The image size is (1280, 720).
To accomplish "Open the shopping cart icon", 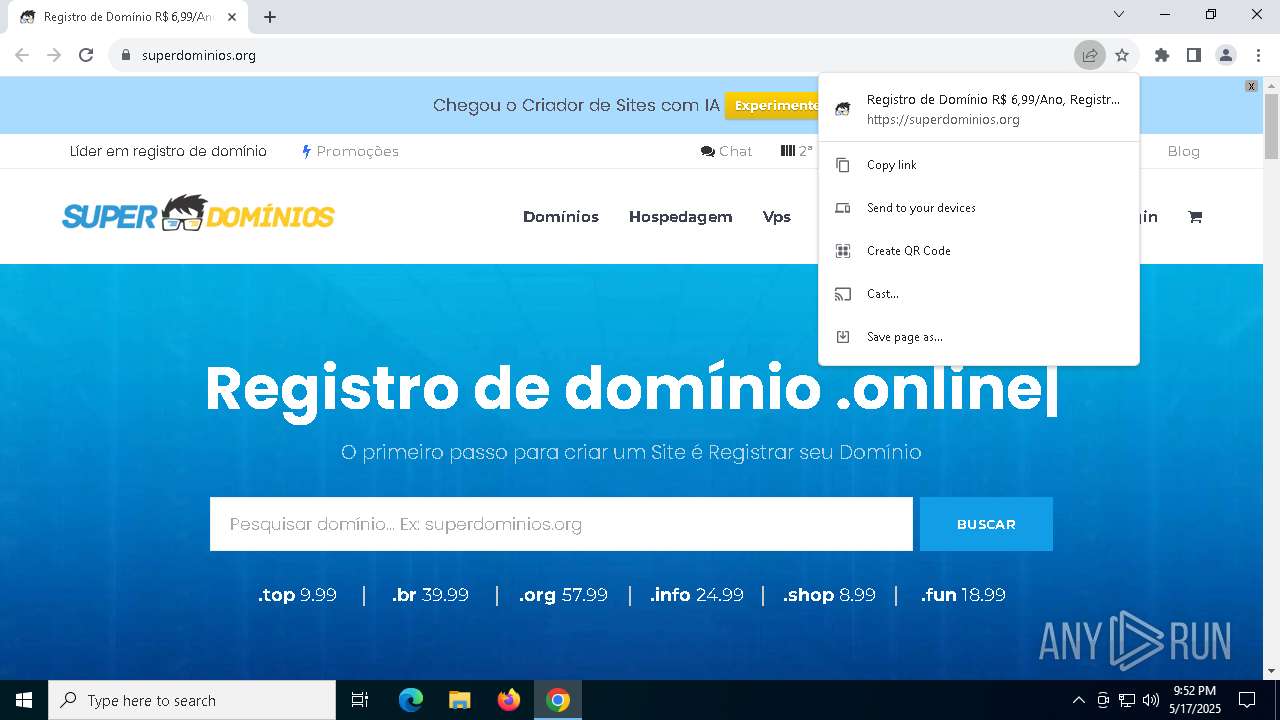I will point(1194,217).
